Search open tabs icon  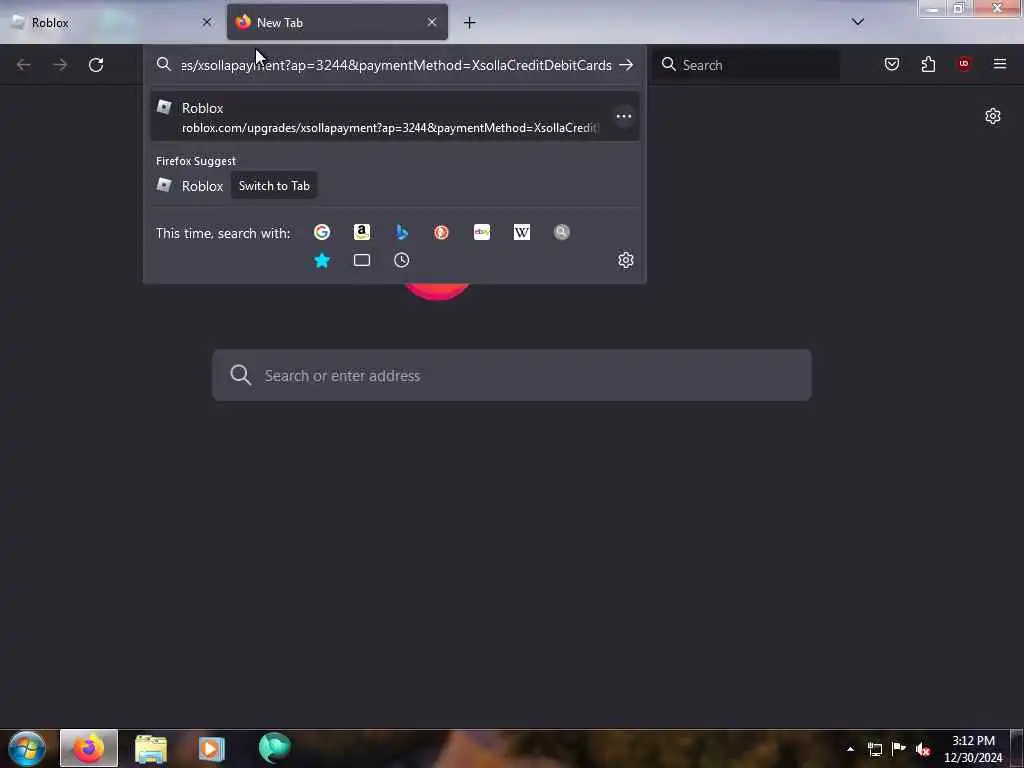[362, 261]
